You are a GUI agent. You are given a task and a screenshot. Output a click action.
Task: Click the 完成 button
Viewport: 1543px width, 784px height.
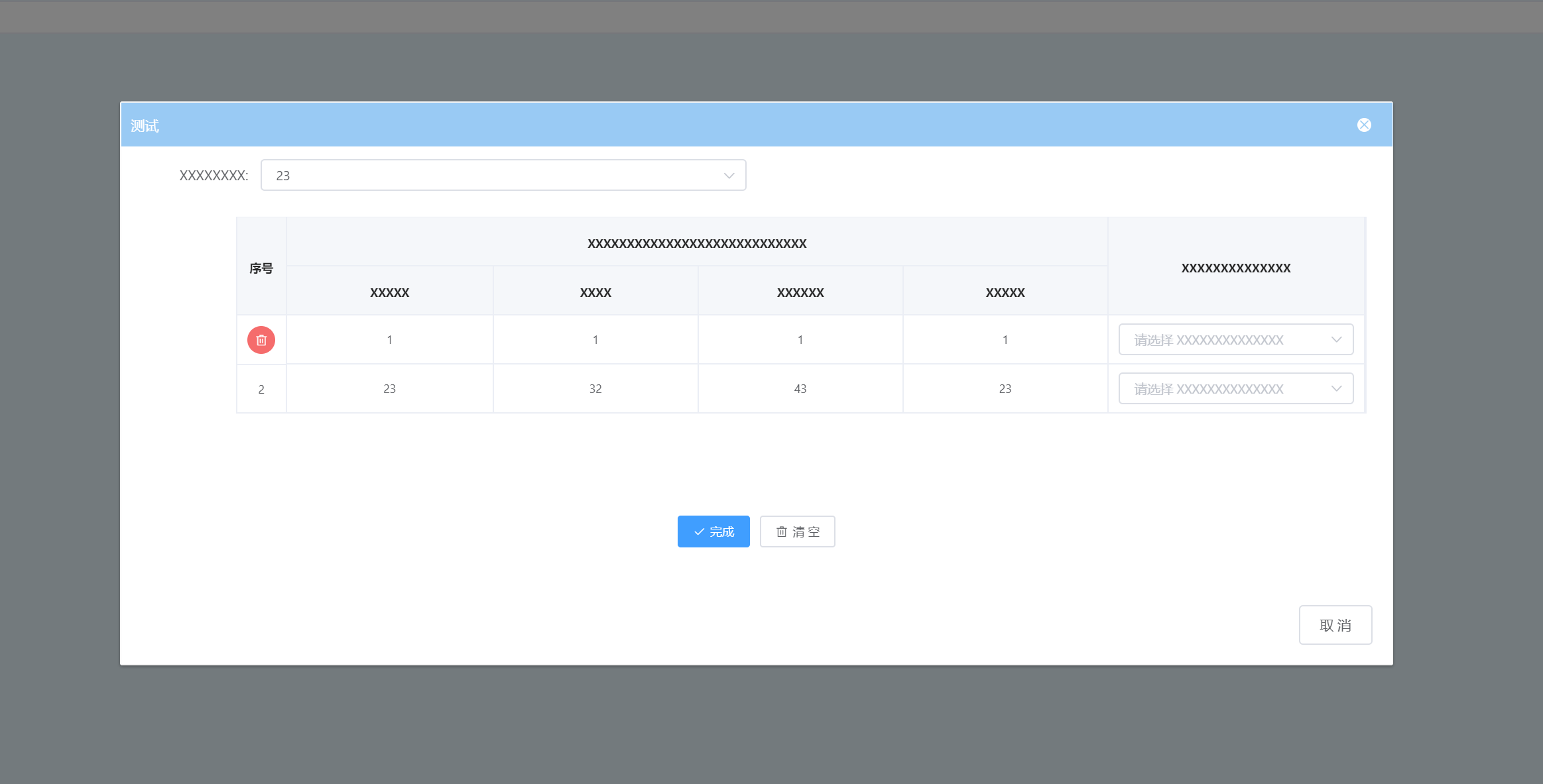point(713,532)
